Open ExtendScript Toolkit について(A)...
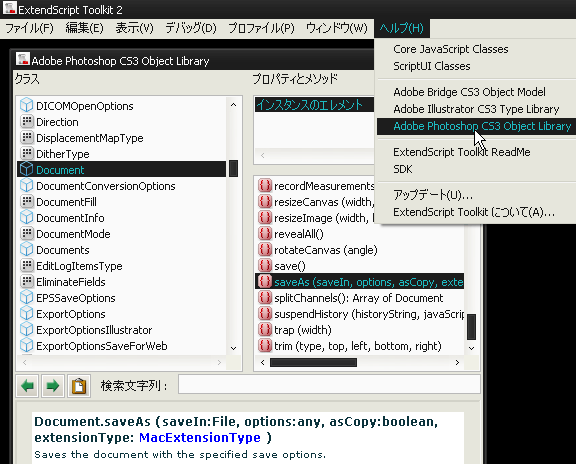The image size is (576, 464). (474, 212)
